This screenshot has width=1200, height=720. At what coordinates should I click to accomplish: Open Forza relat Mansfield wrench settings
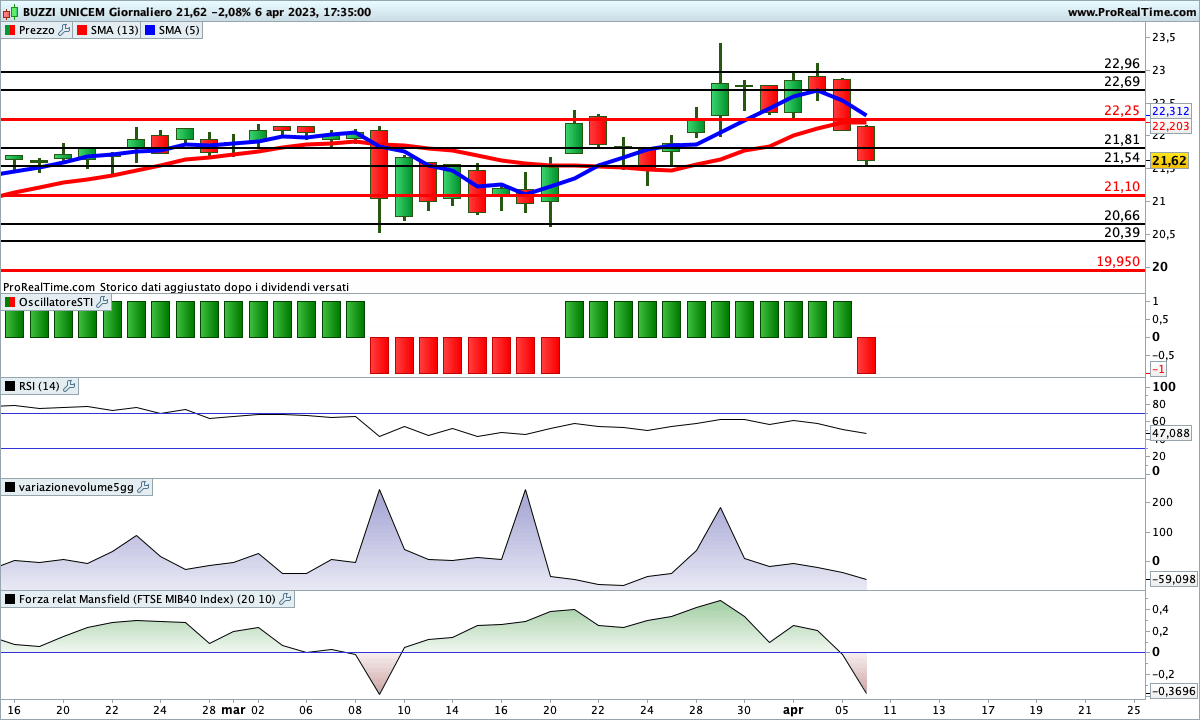(x=285, y=599)
